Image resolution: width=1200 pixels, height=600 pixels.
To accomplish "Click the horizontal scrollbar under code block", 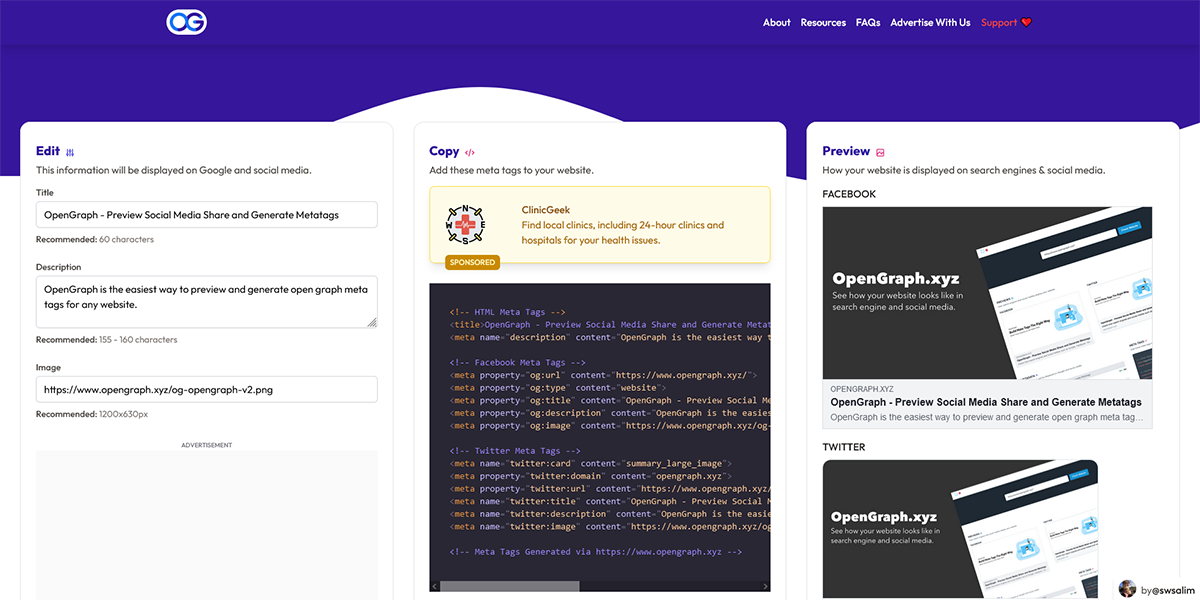I will 510,586.
